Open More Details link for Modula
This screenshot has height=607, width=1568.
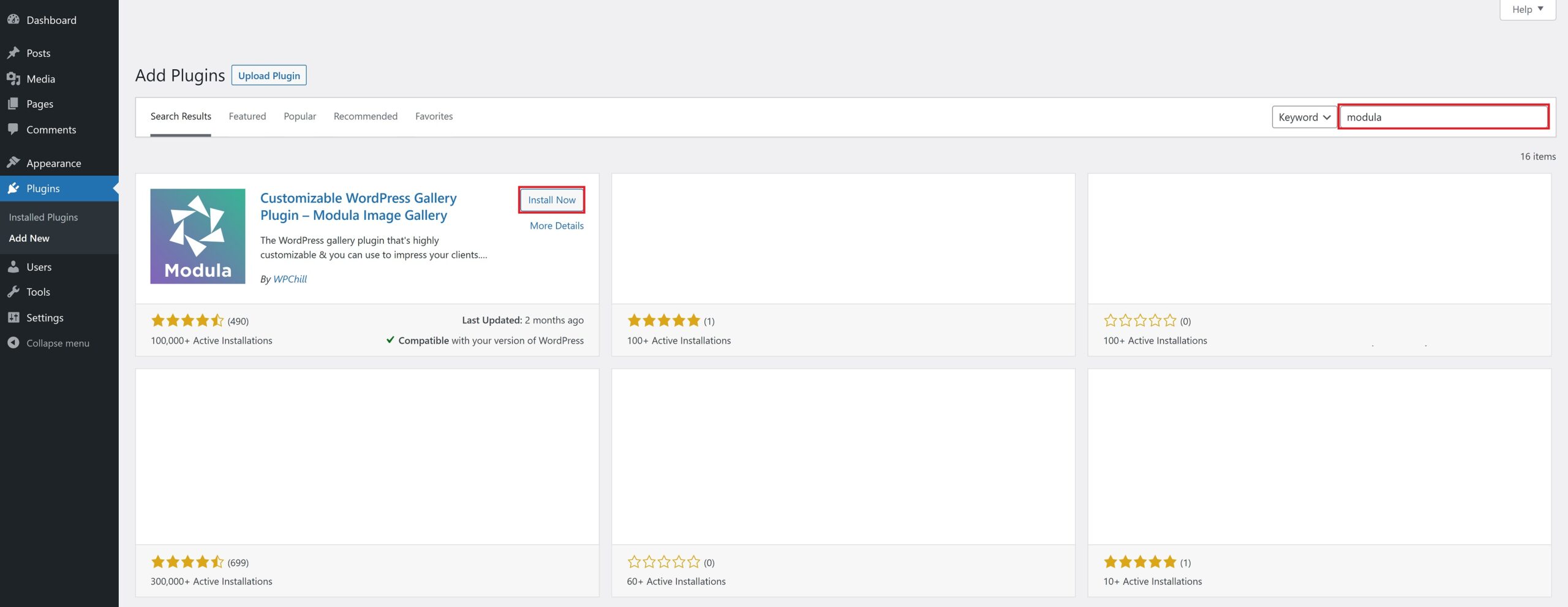coord(556,225)
